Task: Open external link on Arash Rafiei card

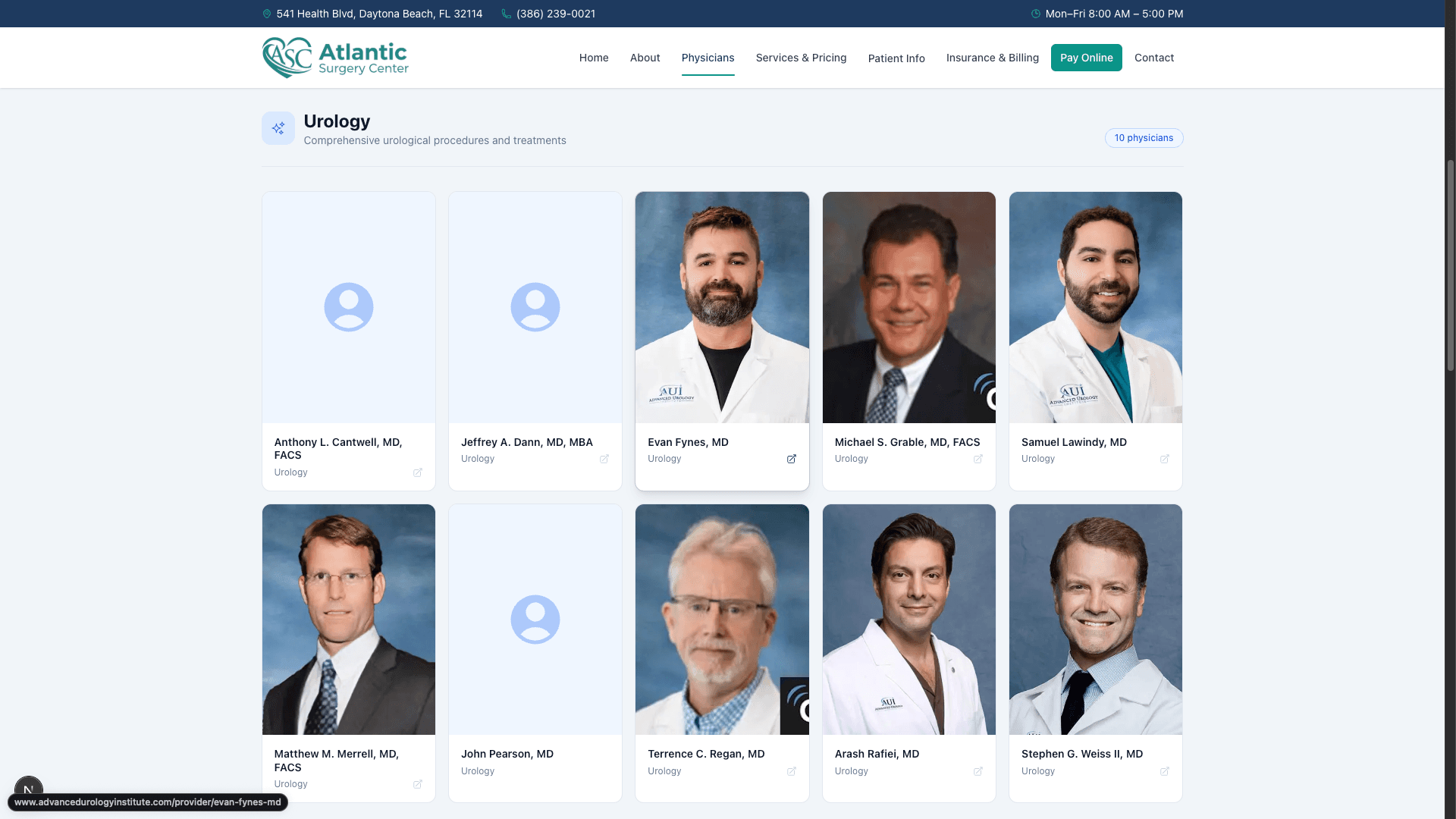Action: pos(978,771)
